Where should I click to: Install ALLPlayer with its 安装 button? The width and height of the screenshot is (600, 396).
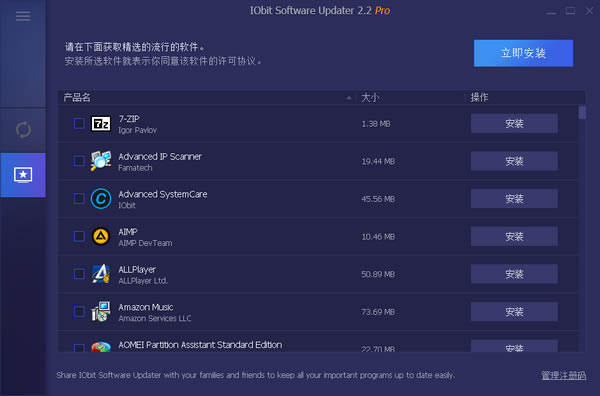pyautogui.click(x=514, y=274)
